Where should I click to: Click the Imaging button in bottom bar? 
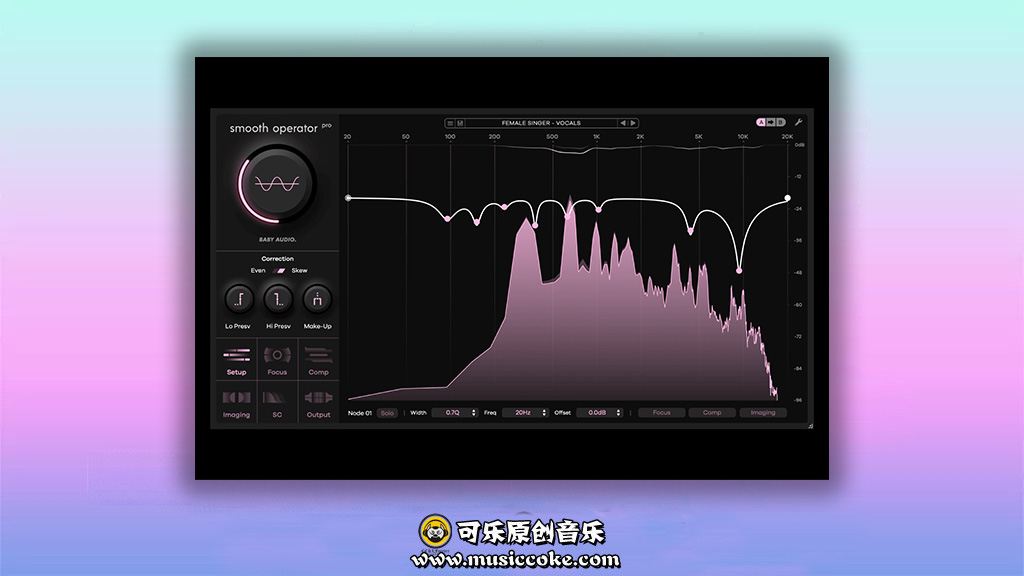tap(763, 413)
